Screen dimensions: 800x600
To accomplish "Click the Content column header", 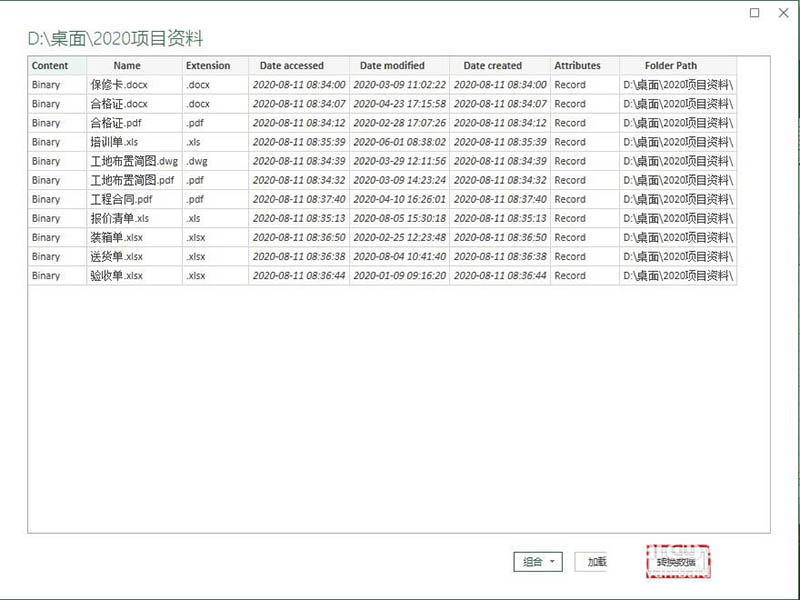I will [x=50, y=66].
